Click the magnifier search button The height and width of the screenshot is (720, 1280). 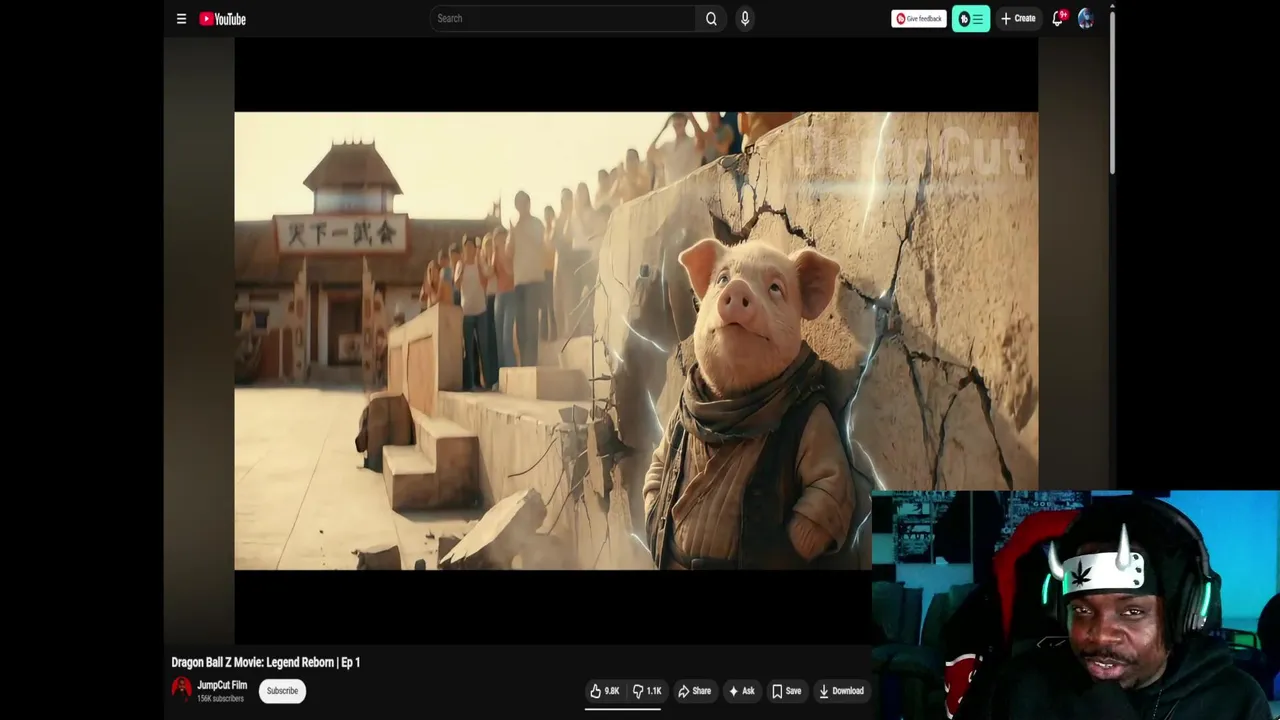click(x=711, y=18)
